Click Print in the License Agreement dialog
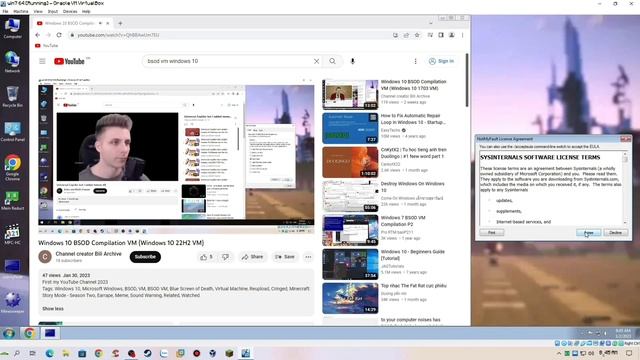 pos(492,232)
